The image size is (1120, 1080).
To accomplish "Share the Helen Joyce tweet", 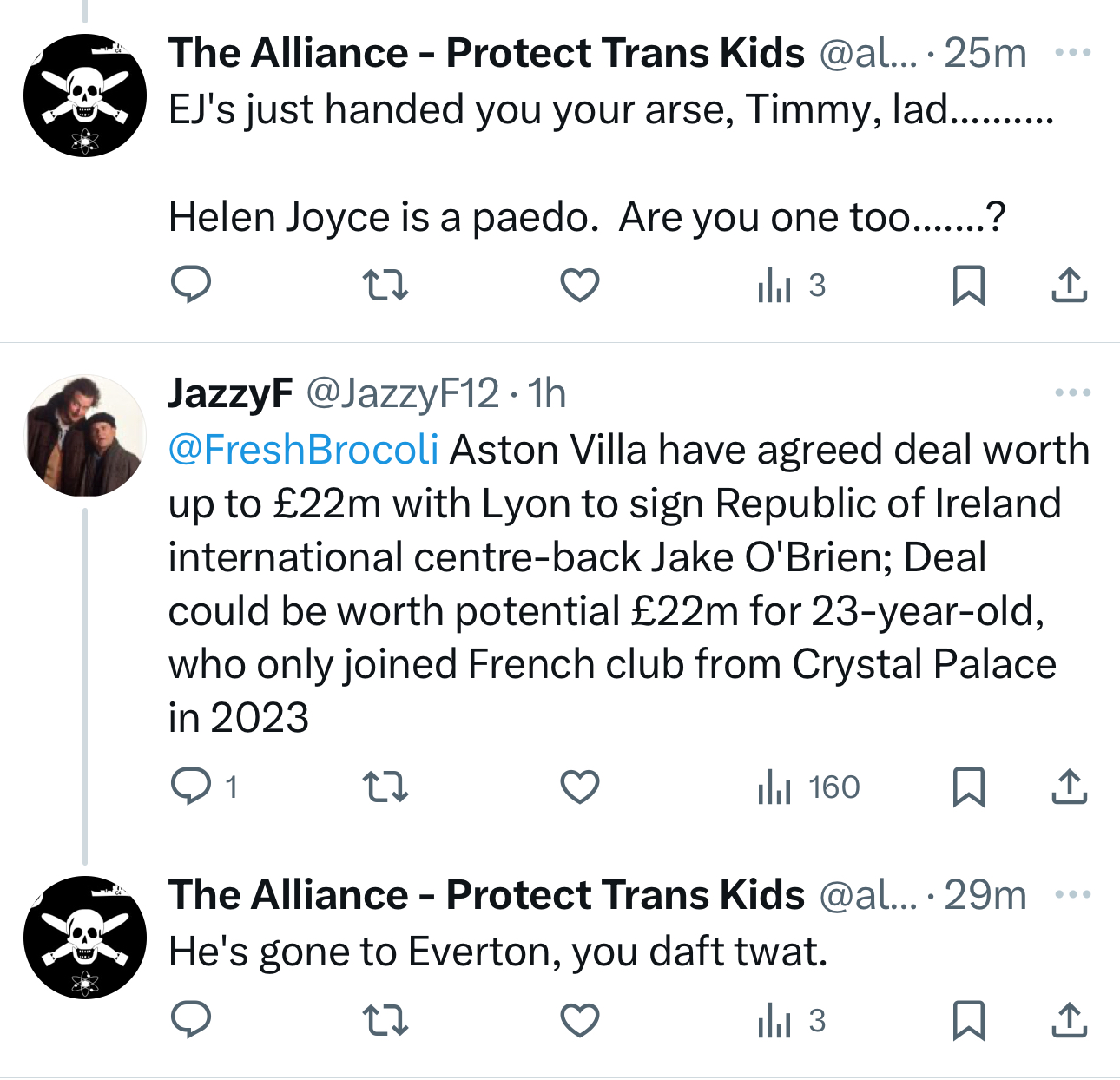I will pos(1069,285).
